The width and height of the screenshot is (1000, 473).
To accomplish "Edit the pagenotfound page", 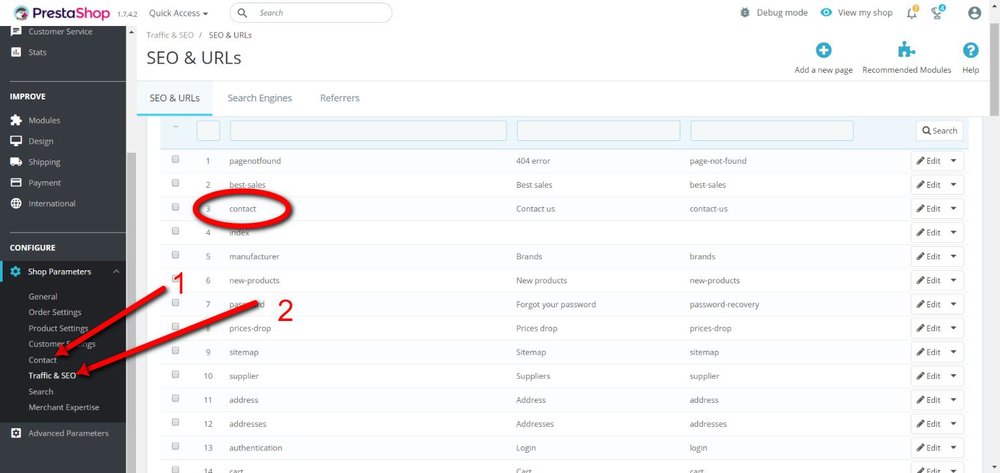I will click(x=929, y=161).
